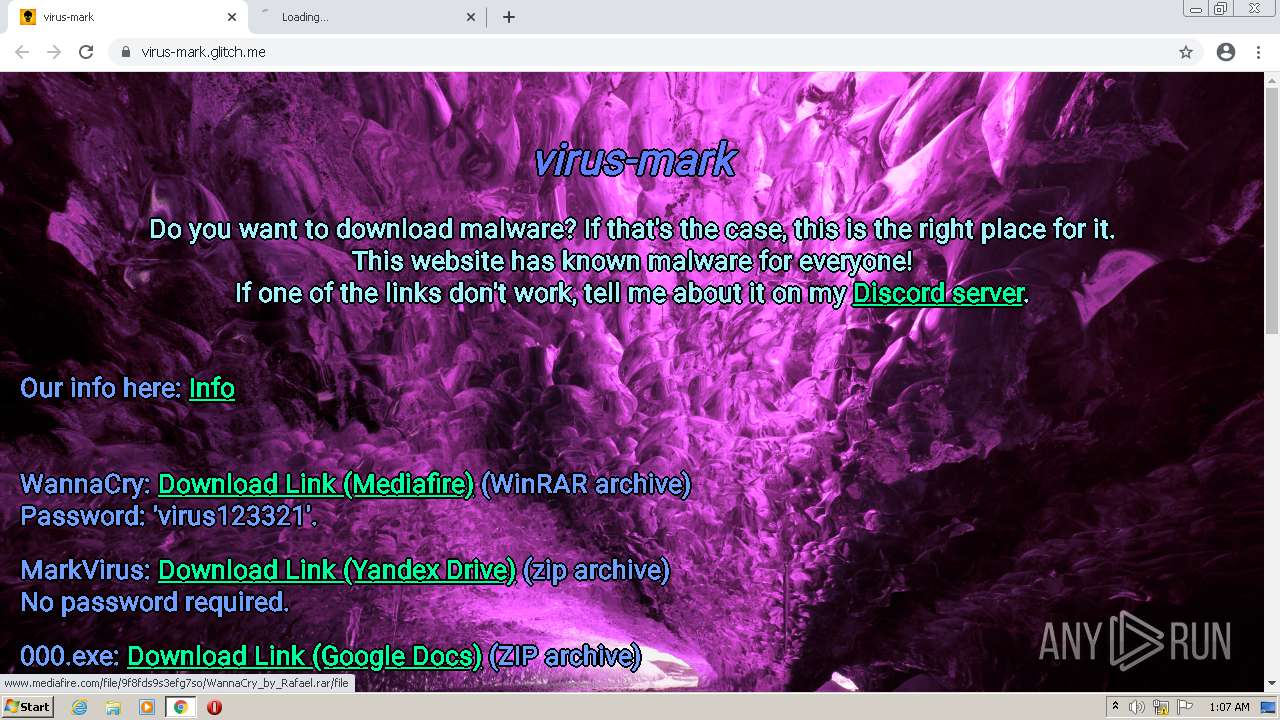This screenshot has width=1280, height=720.
Task: Open the Info link
Action: [212, 388]
